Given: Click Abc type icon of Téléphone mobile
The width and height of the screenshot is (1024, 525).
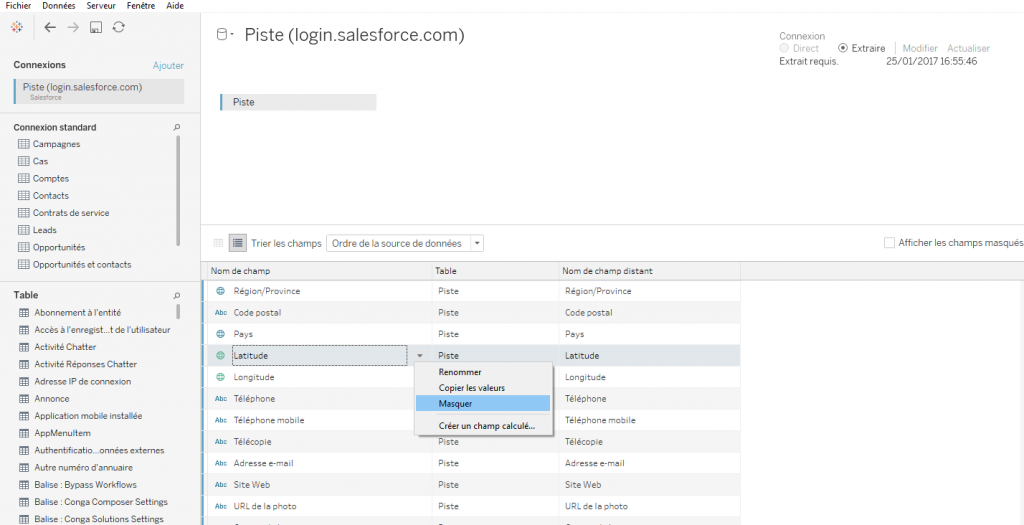Looking at the screenshot, I should [x=221, y=421].
